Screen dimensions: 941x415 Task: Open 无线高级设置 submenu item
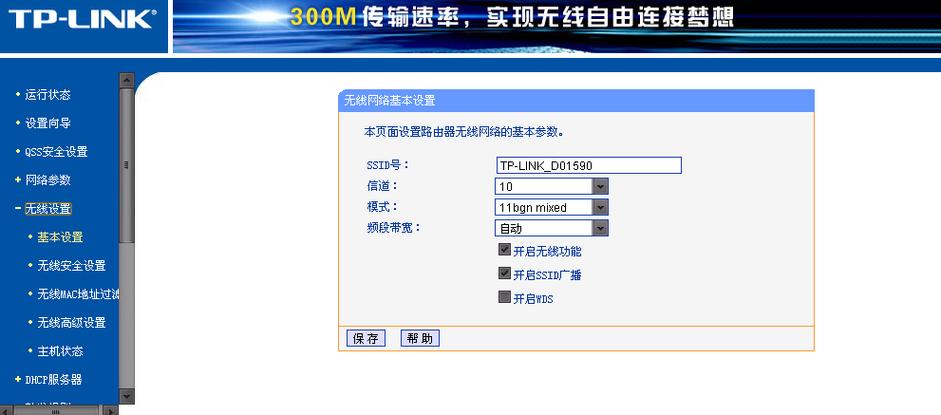tap(71, 323)
